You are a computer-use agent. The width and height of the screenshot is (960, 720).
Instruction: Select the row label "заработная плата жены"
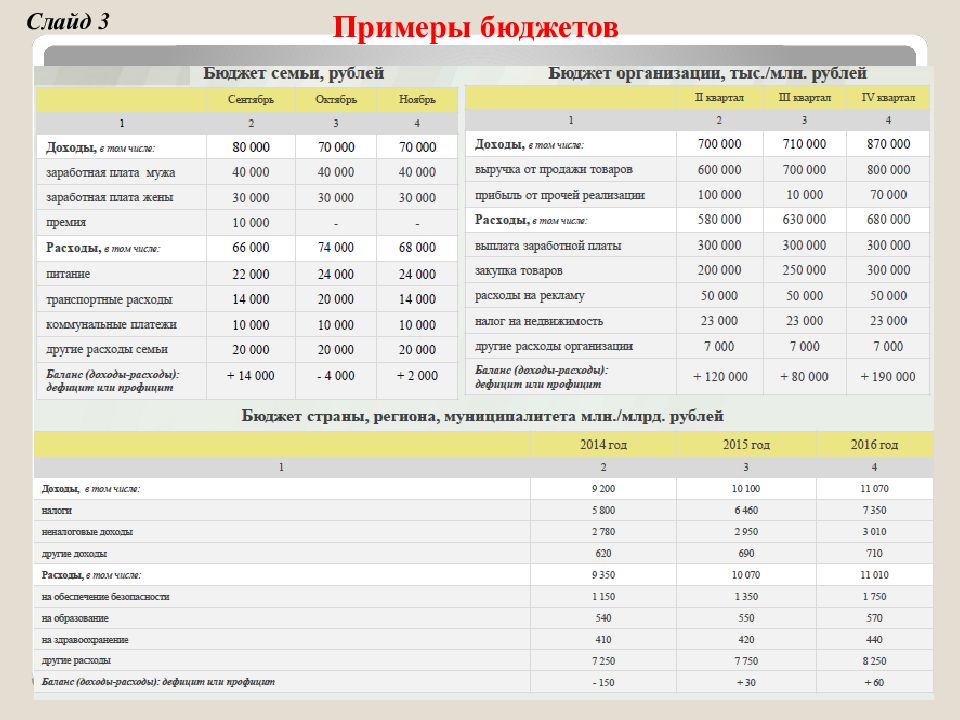point(110,197)
